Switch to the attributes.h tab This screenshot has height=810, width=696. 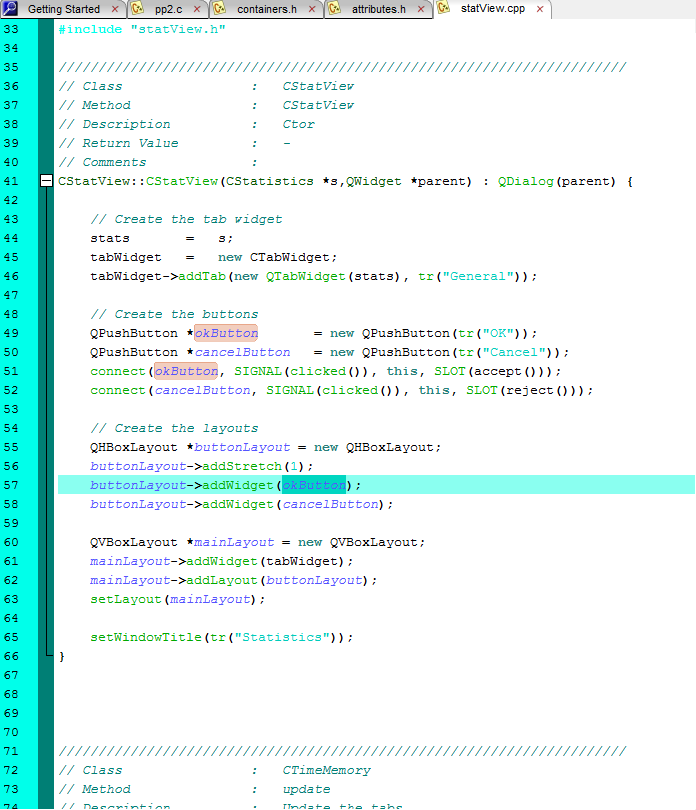click(x=378, y=9)
